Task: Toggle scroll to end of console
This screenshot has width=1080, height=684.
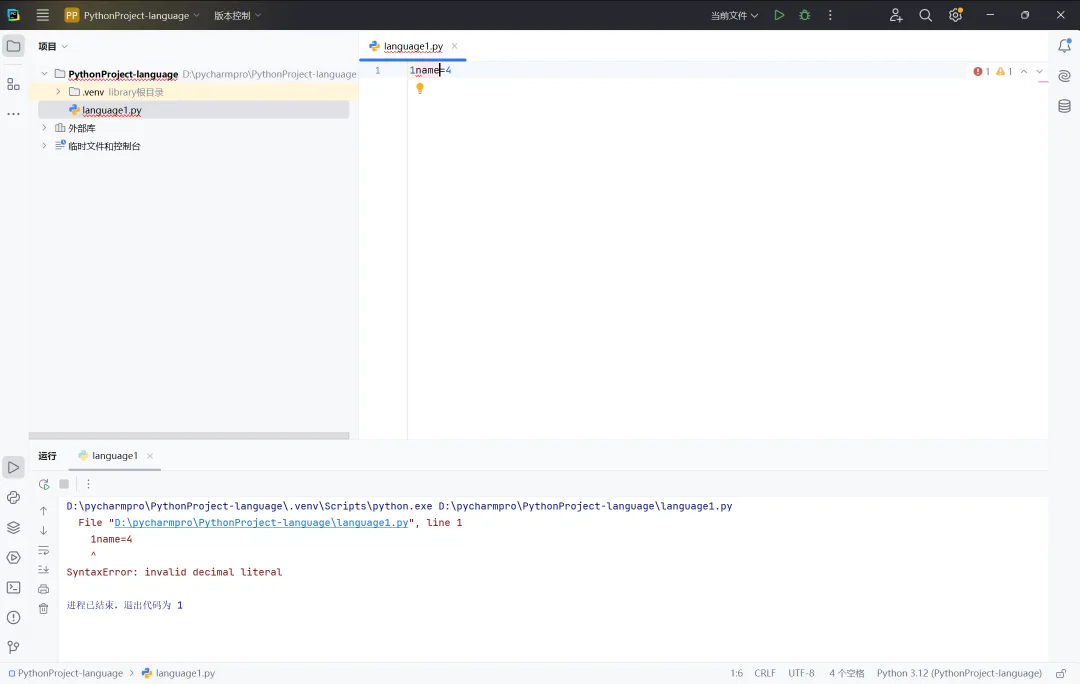Action: (43, 570)
